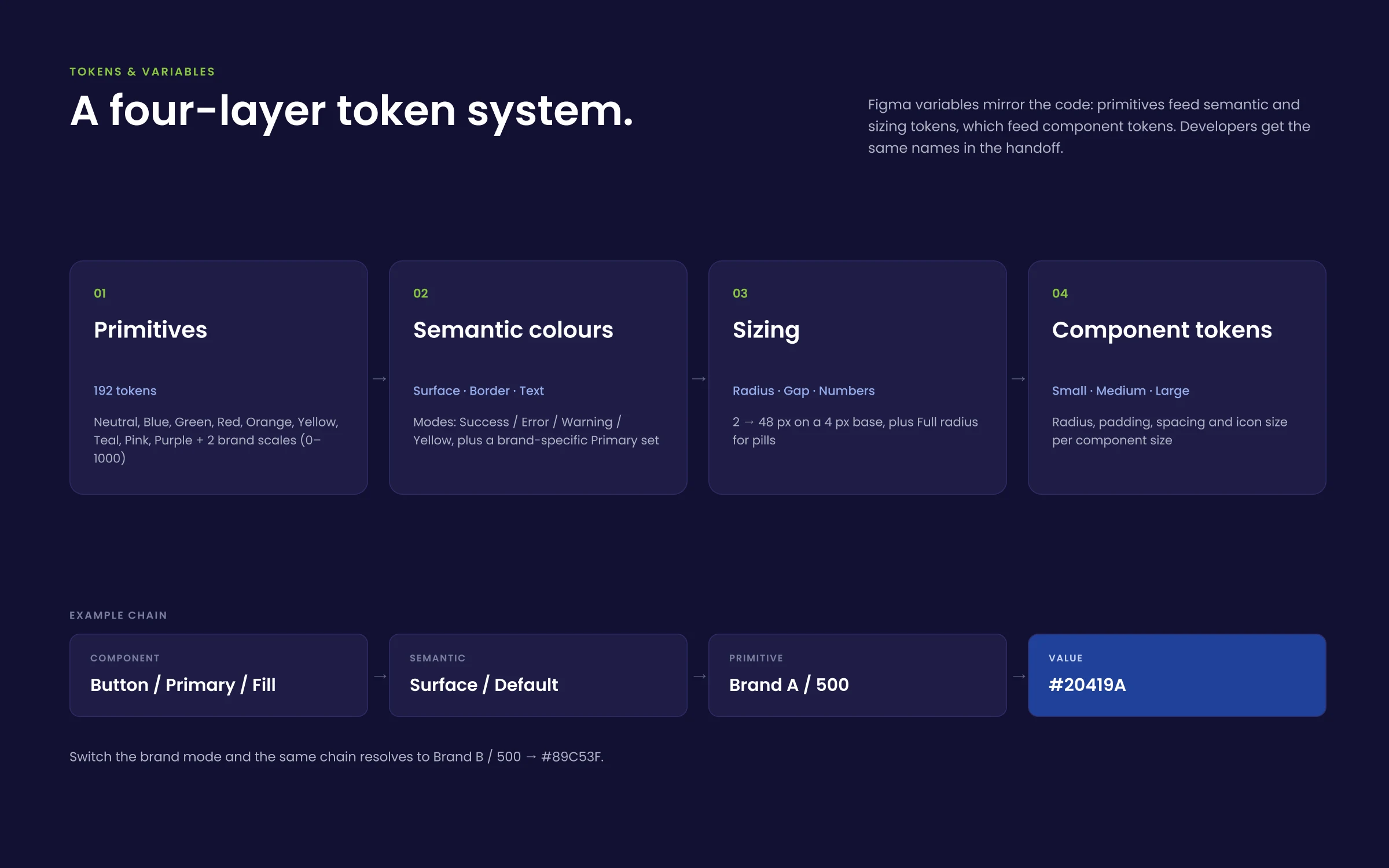Open the Primitives card
The width and height of the screenshot is (1389, 868).
[x=219, y=377]
